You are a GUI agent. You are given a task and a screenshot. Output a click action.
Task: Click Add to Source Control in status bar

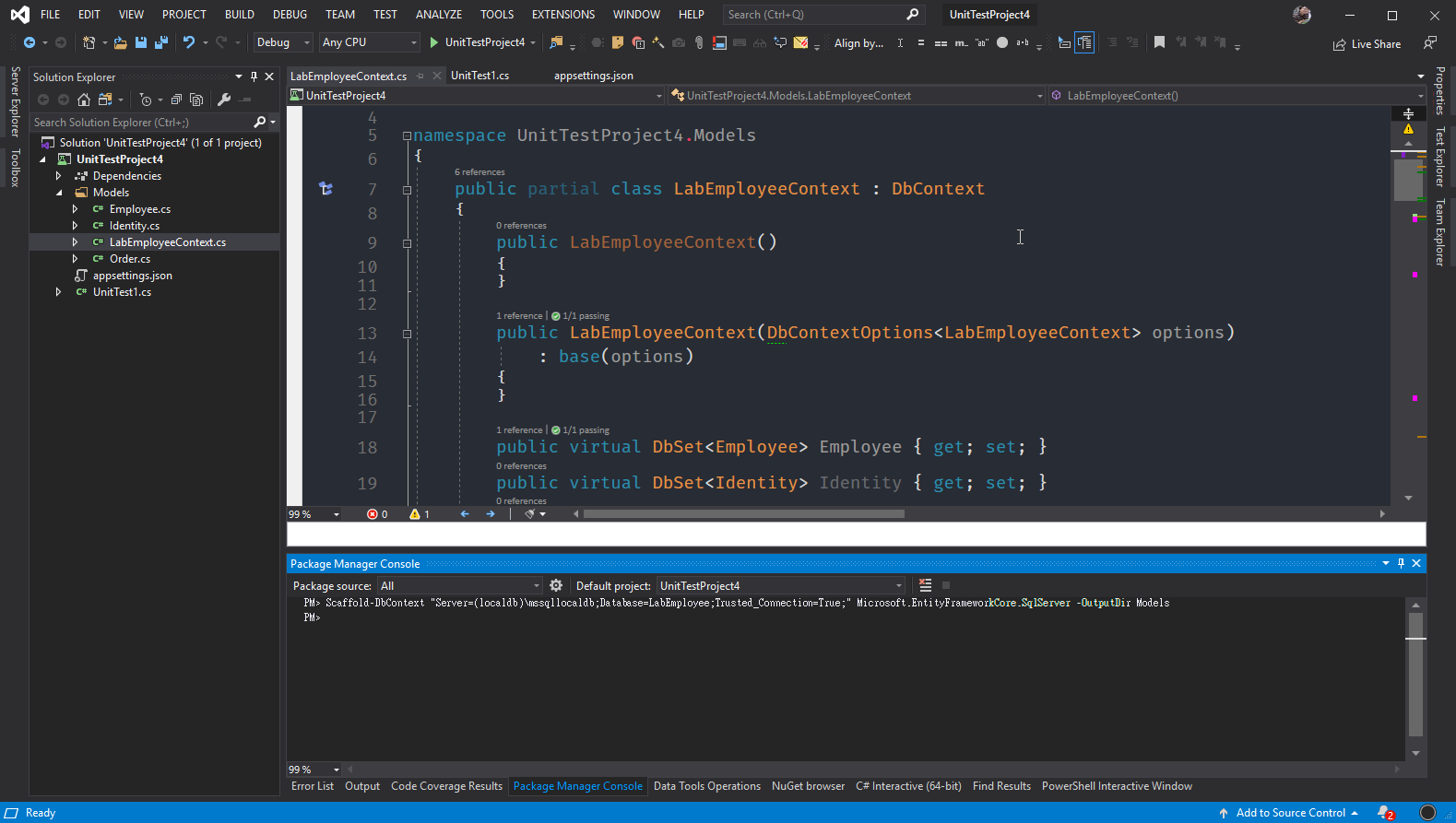1289,813
